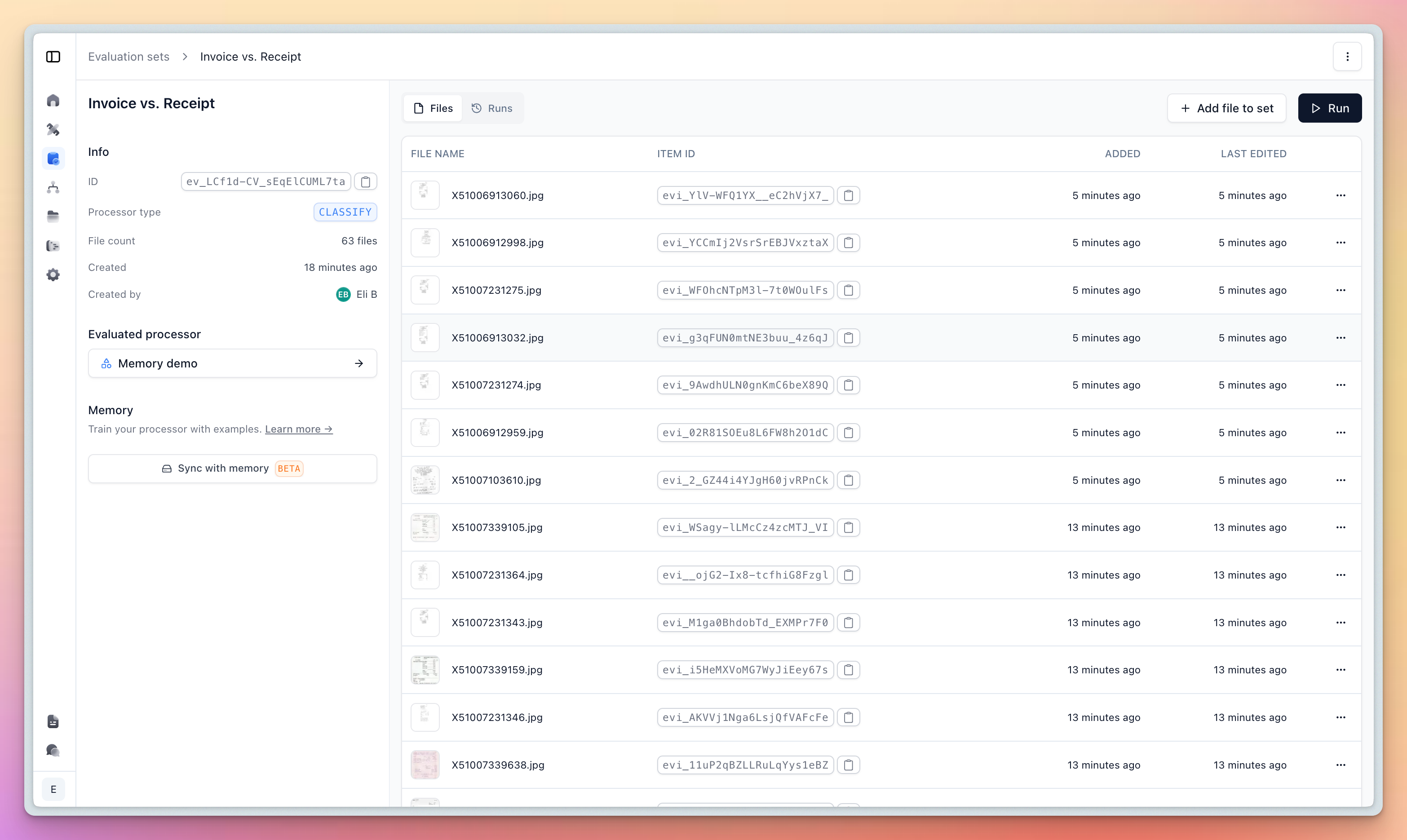Copy item ID for X51007339159.jpg
1407x840 pixels.
[849, 670]
